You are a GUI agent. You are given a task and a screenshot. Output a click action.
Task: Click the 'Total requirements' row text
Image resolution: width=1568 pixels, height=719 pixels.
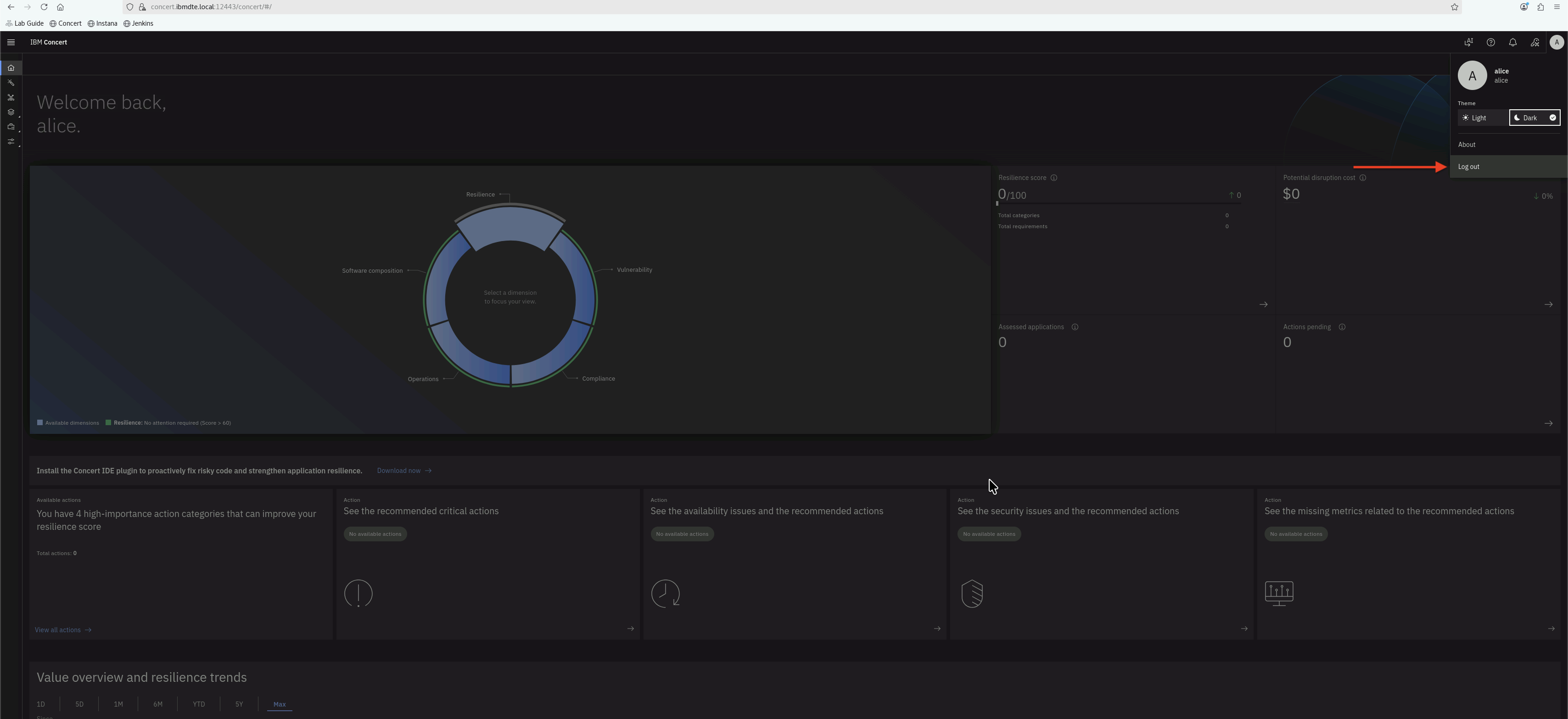[x=1023, y=226]
